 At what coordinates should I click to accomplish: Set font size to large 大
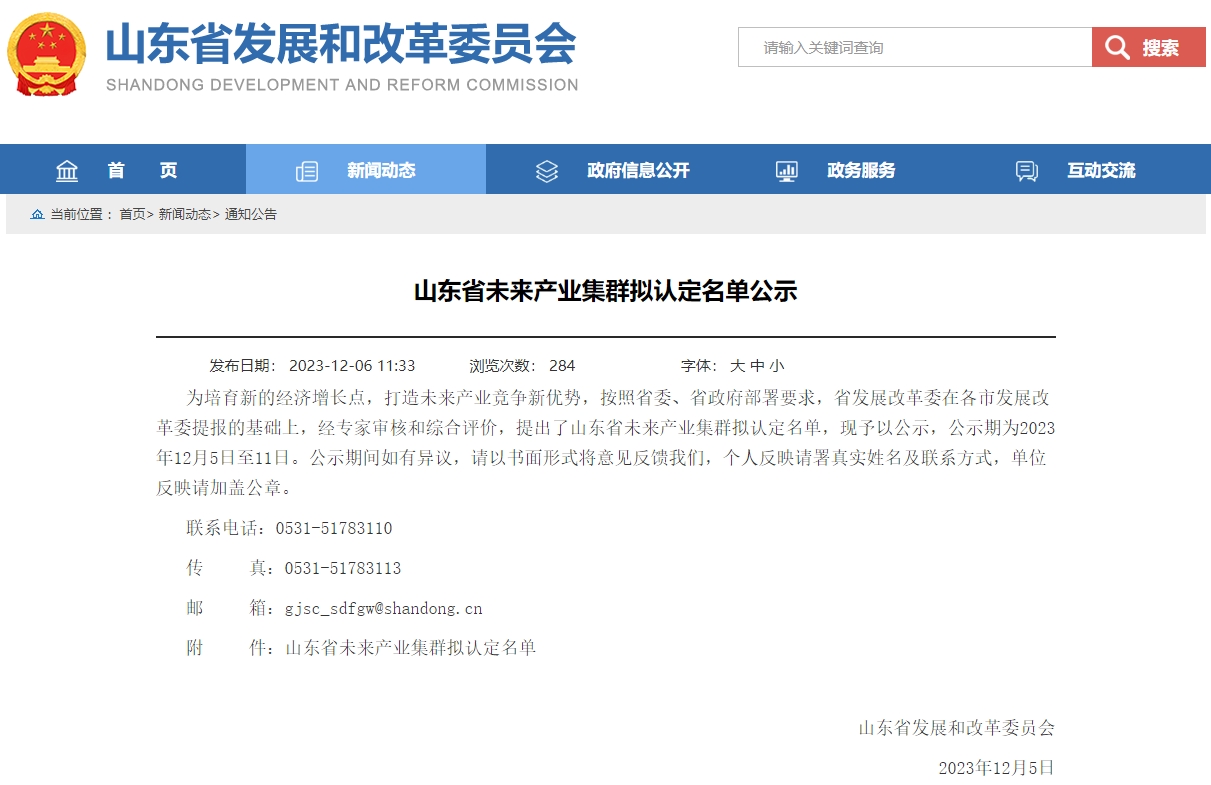point(737,366)
